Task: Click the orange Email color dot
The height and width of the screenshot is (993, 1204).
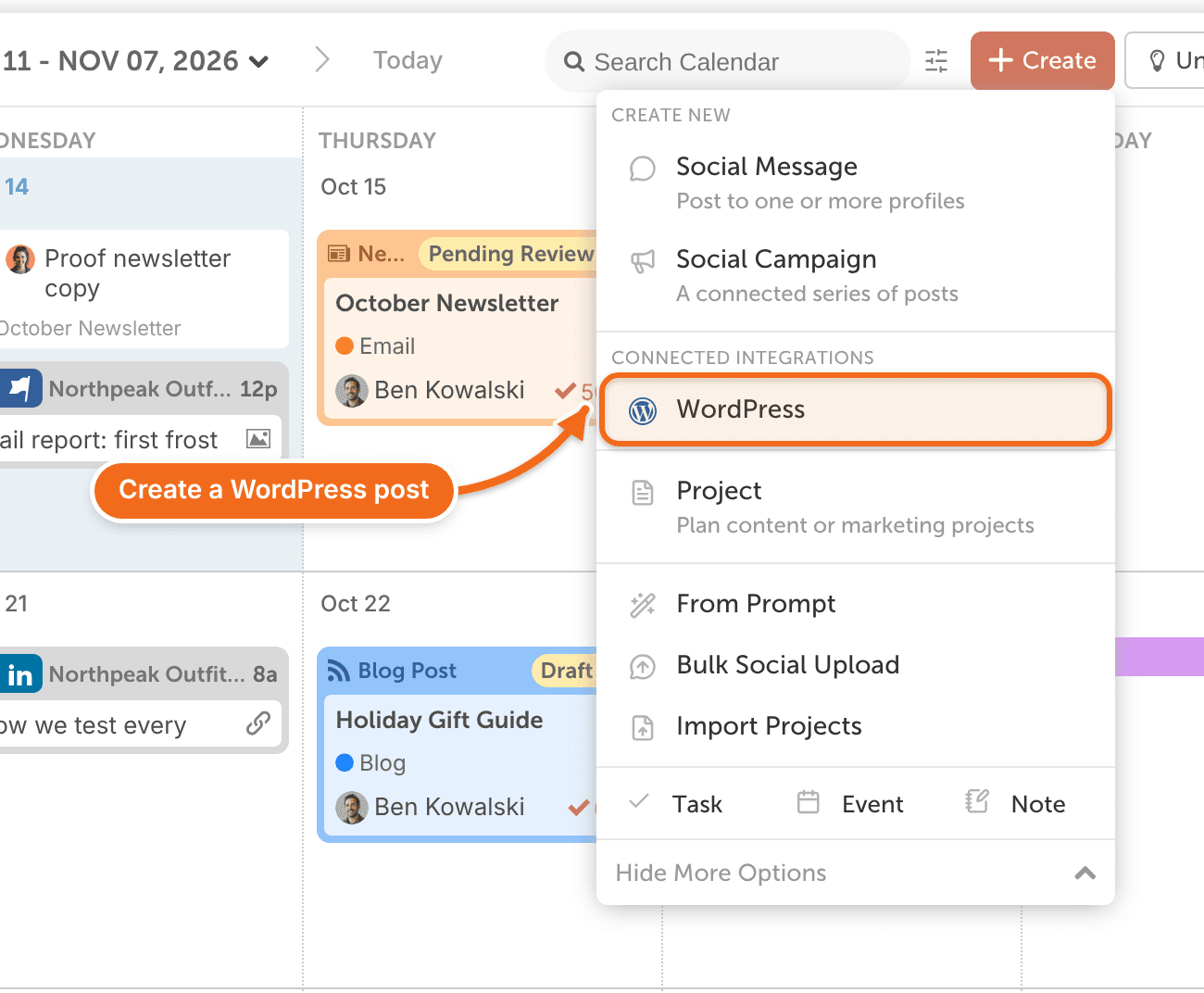Action: 345,346
